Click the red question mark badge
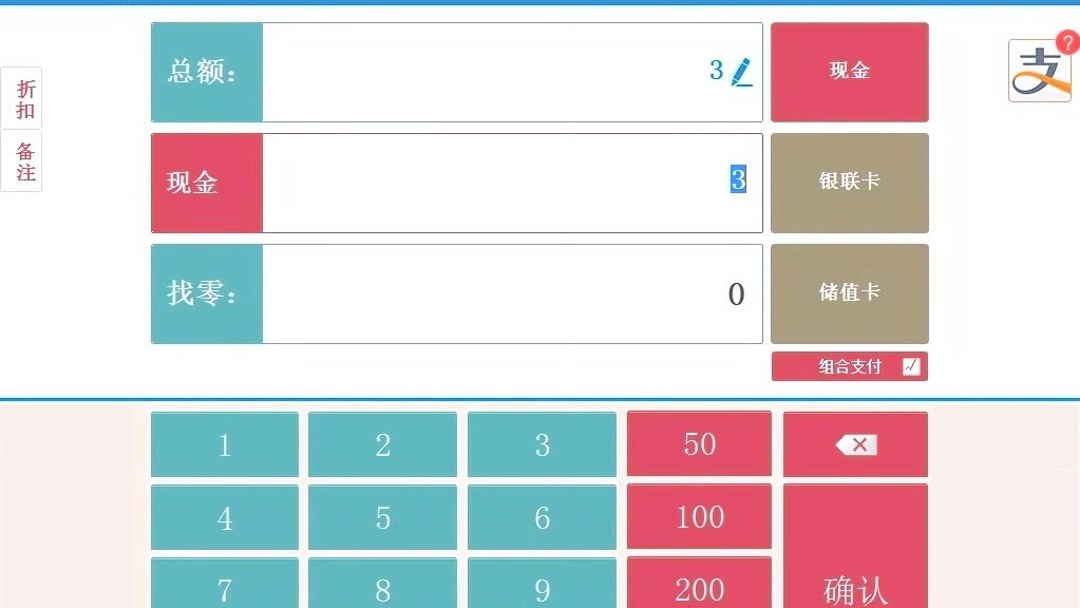 (x=1068, y=43)
